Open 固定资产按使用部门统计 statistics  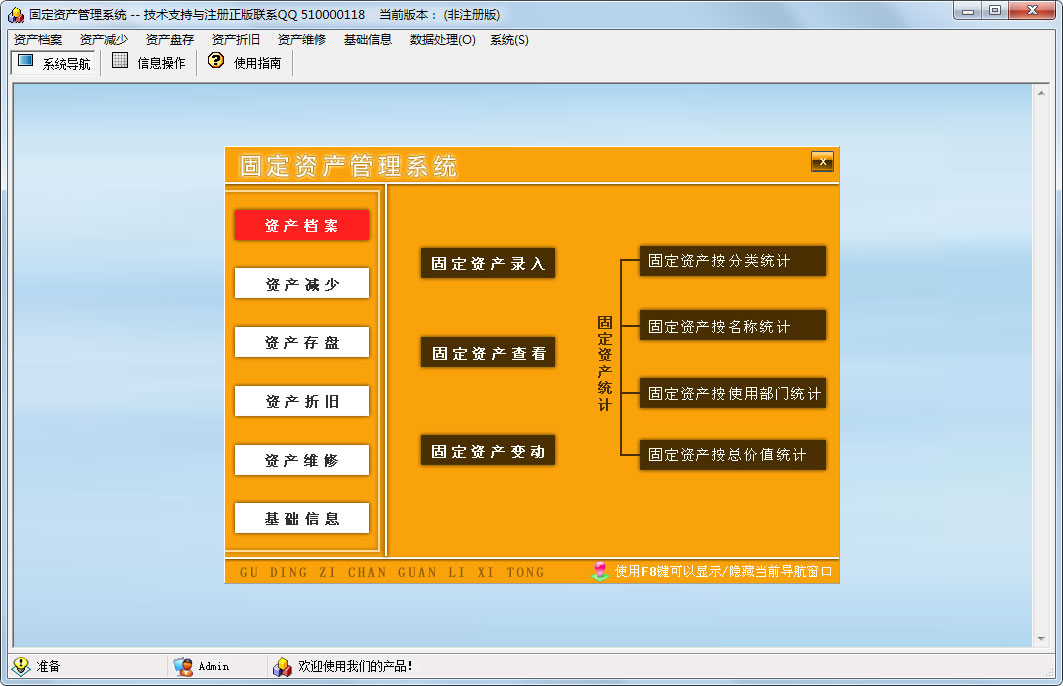click(732, 393)
